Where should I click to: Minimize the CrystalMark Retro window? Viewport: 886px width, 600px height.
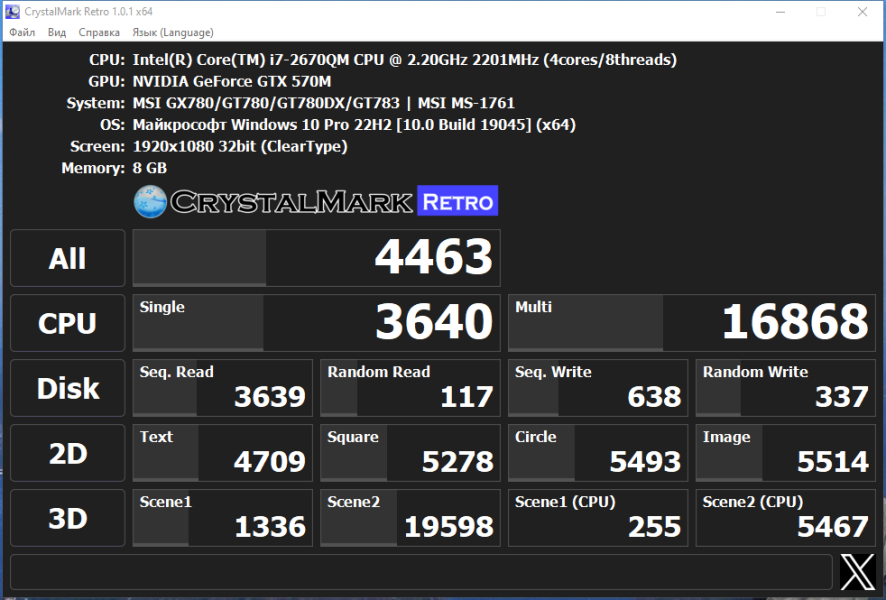tap(780, 12)
